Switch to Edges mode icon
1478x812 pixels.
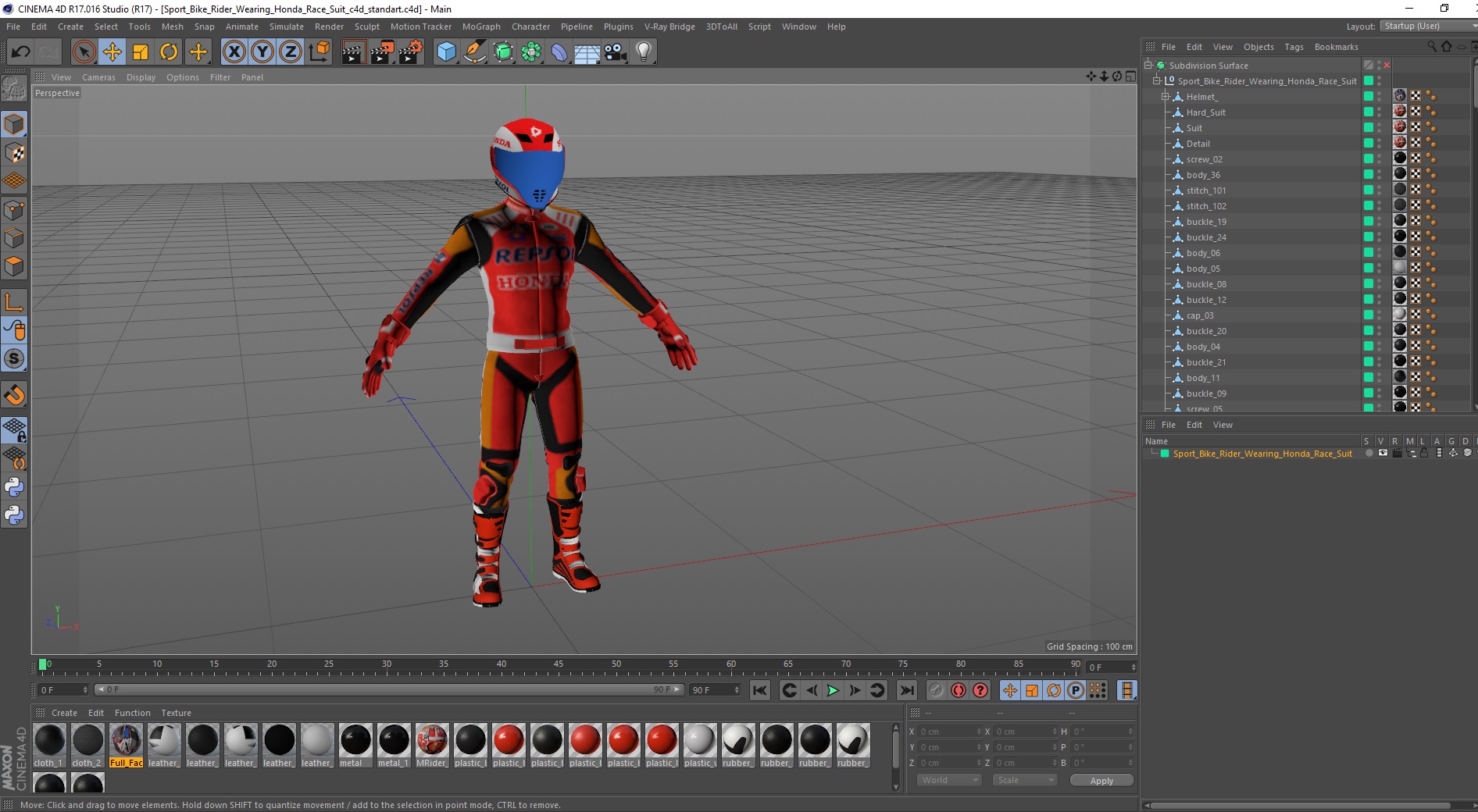14,238
